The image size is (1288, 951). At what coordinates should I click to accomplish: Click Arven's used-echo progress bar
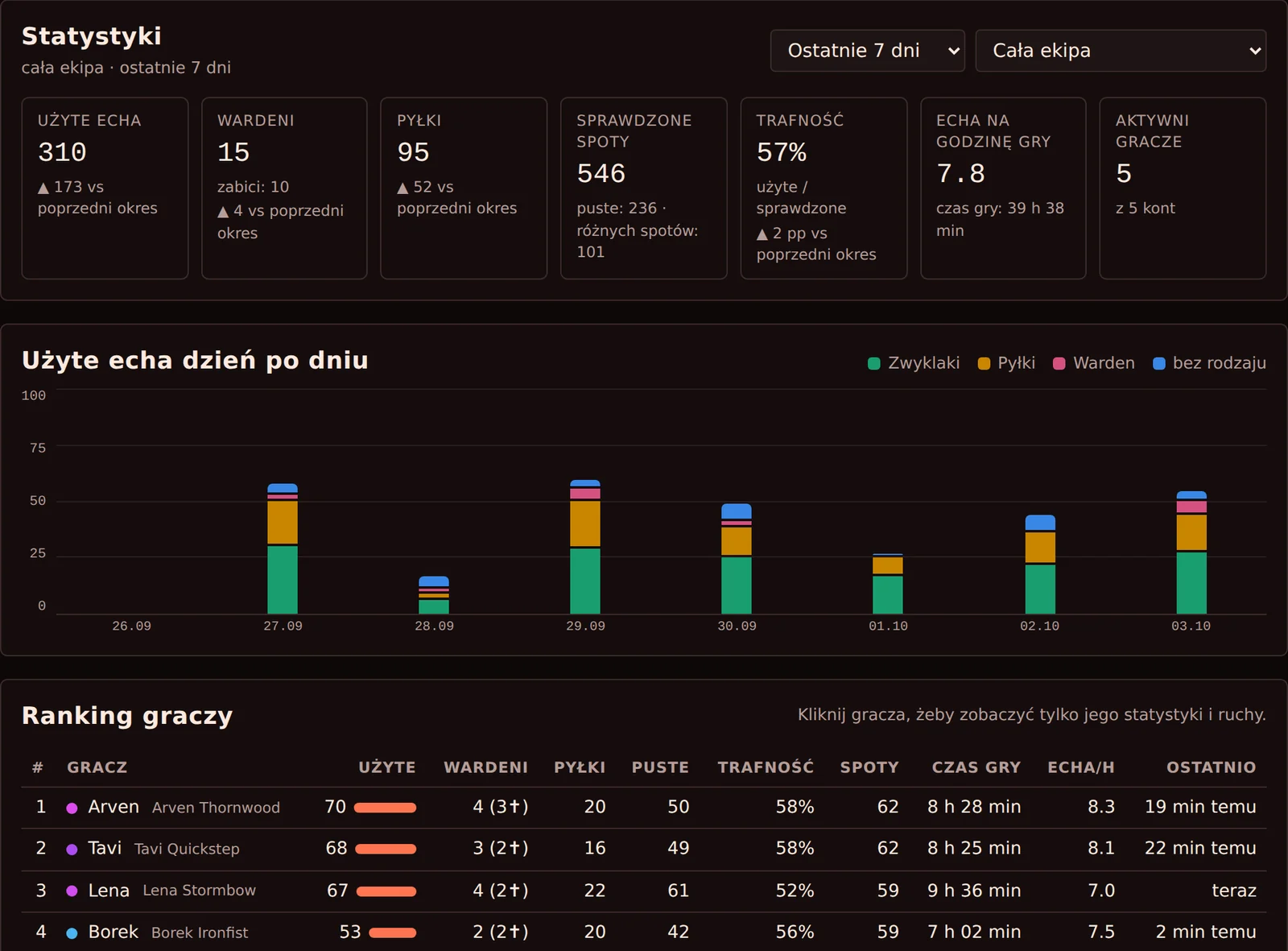pyautogui.click(x=386, y=808)
